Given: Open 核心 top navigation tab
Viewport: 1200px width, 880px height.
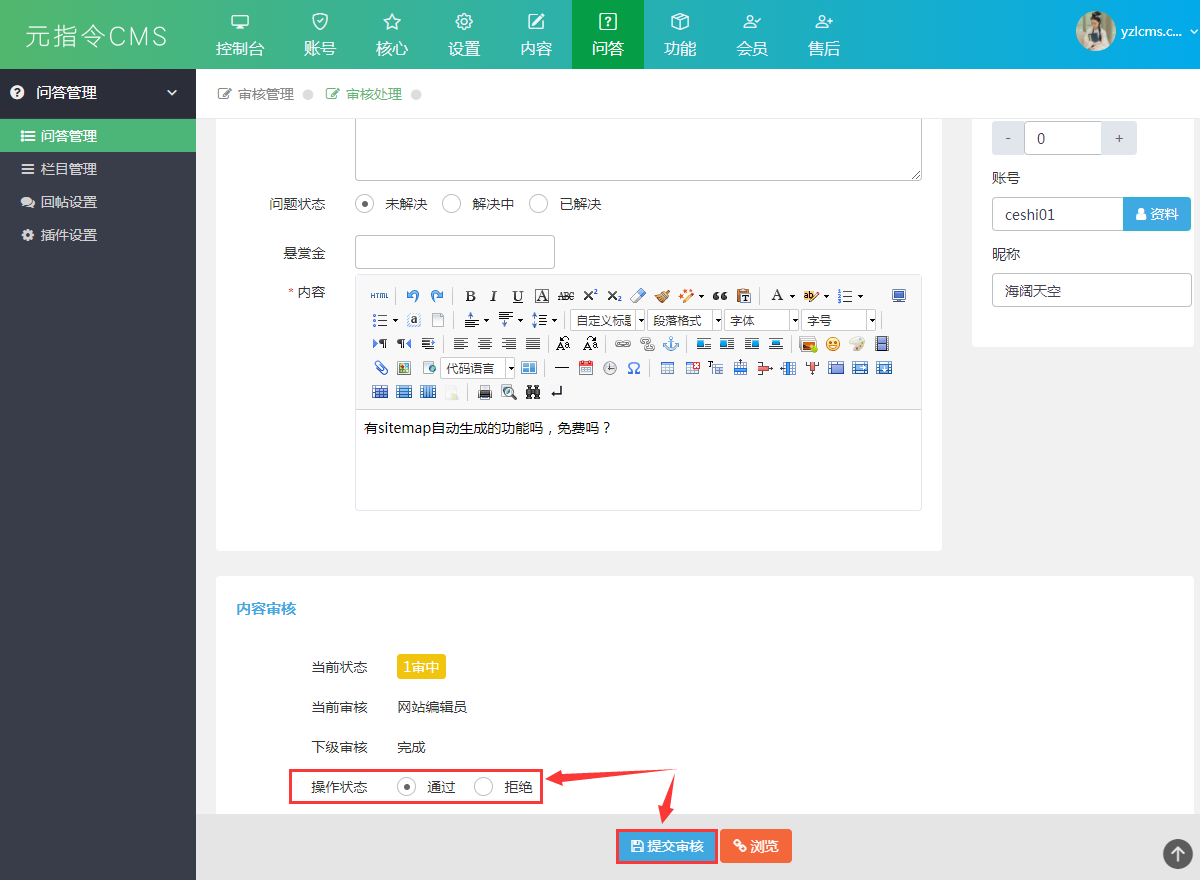Looking at the screenshot, I should pyautogui.click(x=392, y=35).
